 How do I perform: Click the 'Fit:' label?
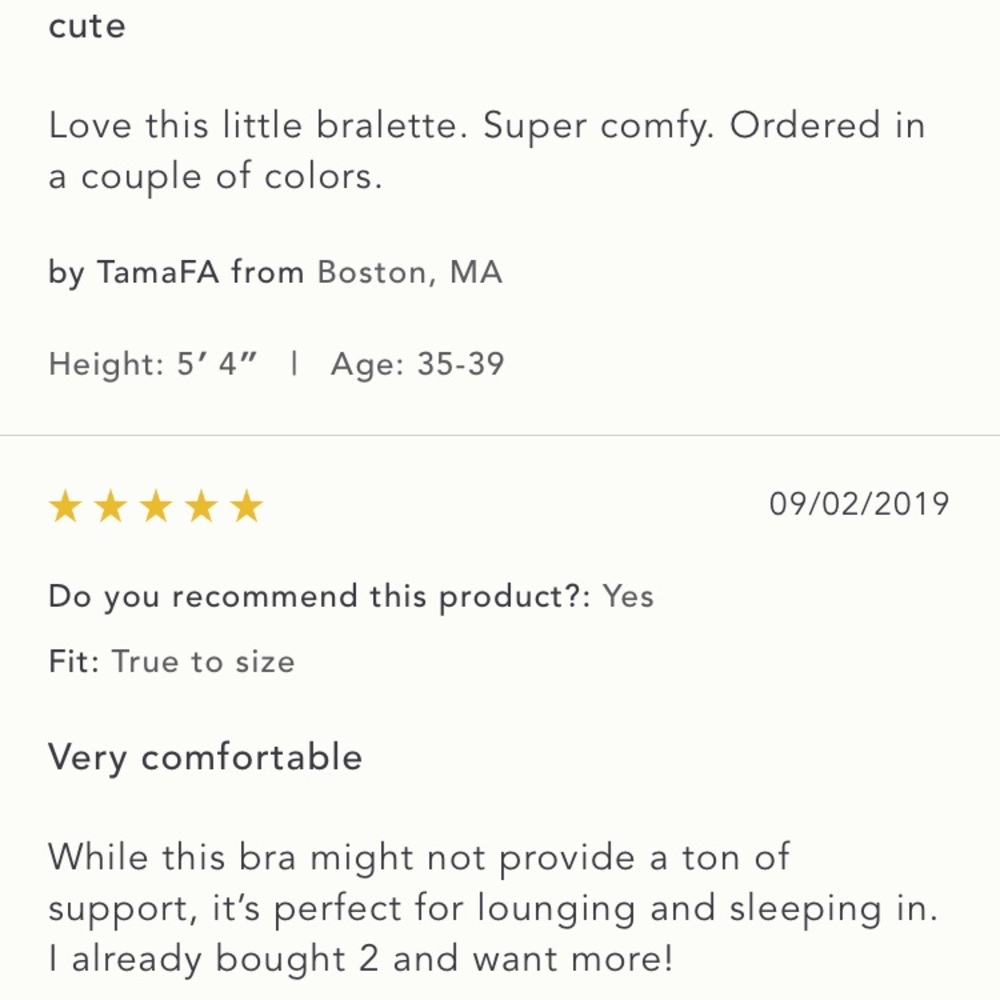pos(73,661)
